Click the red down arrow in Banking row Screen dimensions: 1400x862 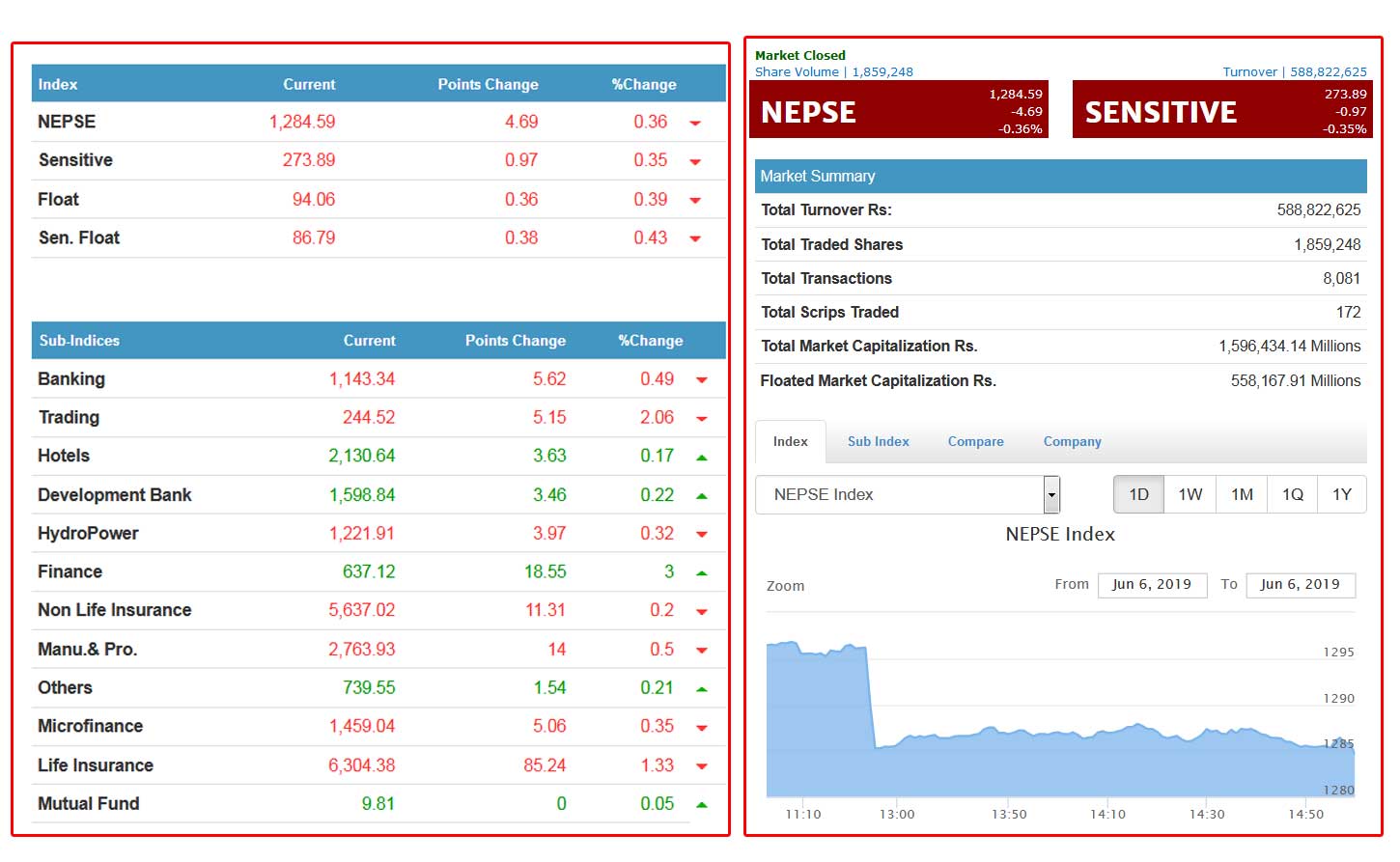(702, 380)
